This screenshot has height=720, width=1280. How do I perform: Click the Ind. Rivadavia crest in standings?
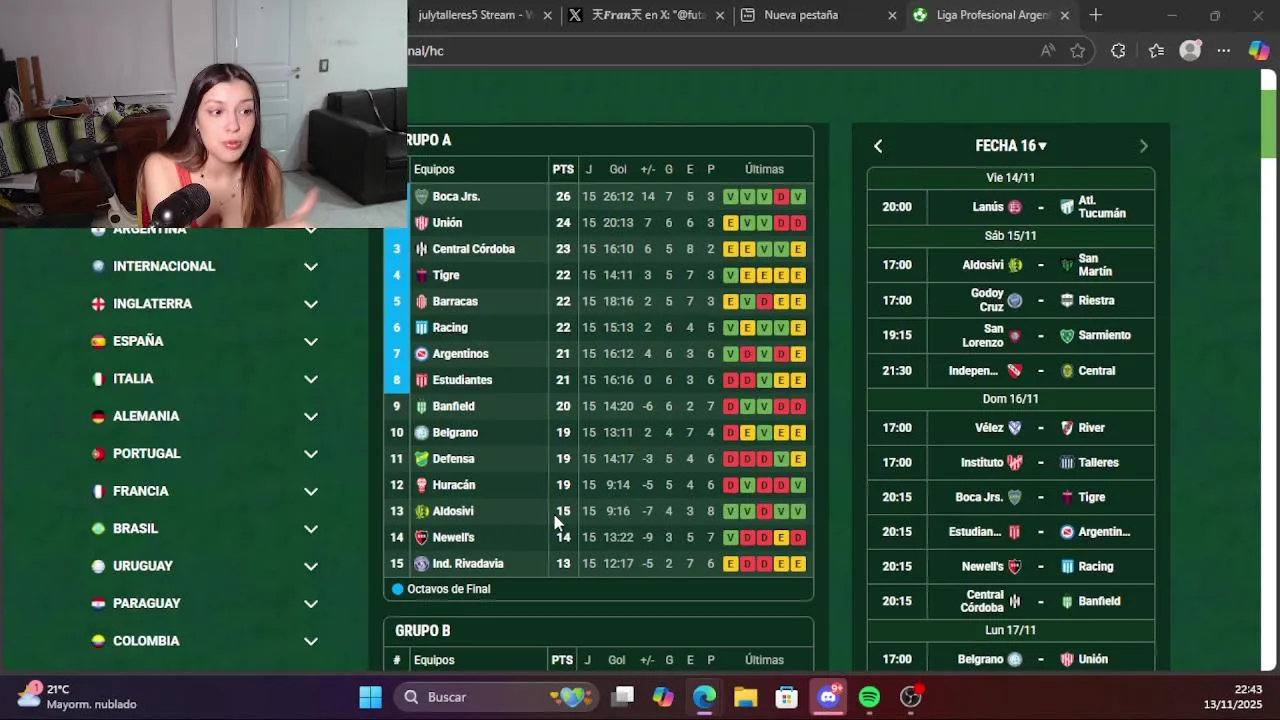(421, 563)
